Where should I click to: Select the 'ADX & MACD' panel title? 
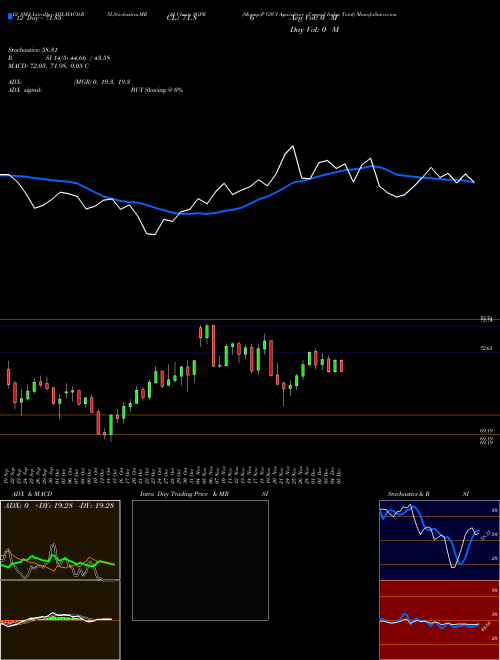32,494
